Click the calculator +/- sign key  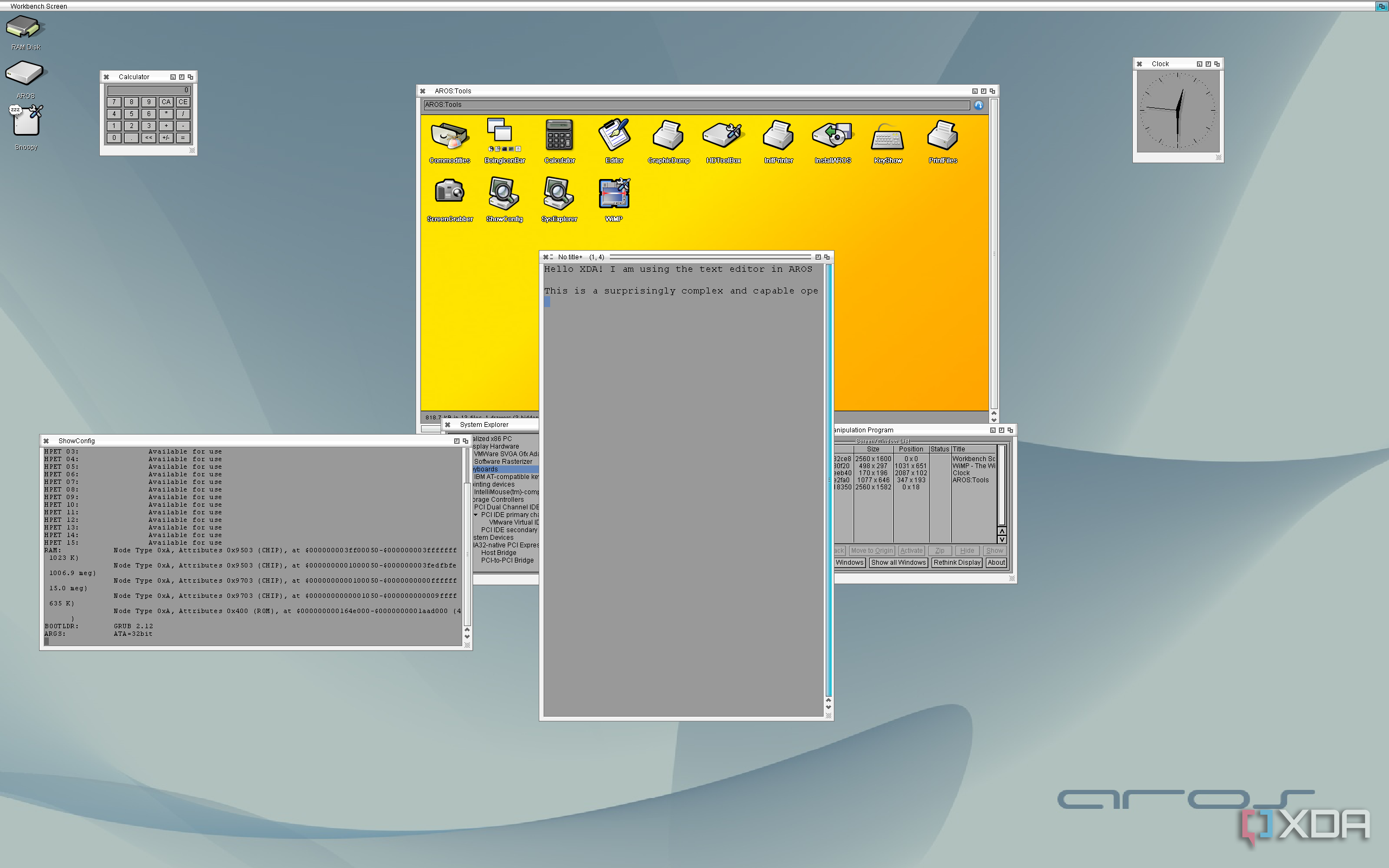(166, 138)
